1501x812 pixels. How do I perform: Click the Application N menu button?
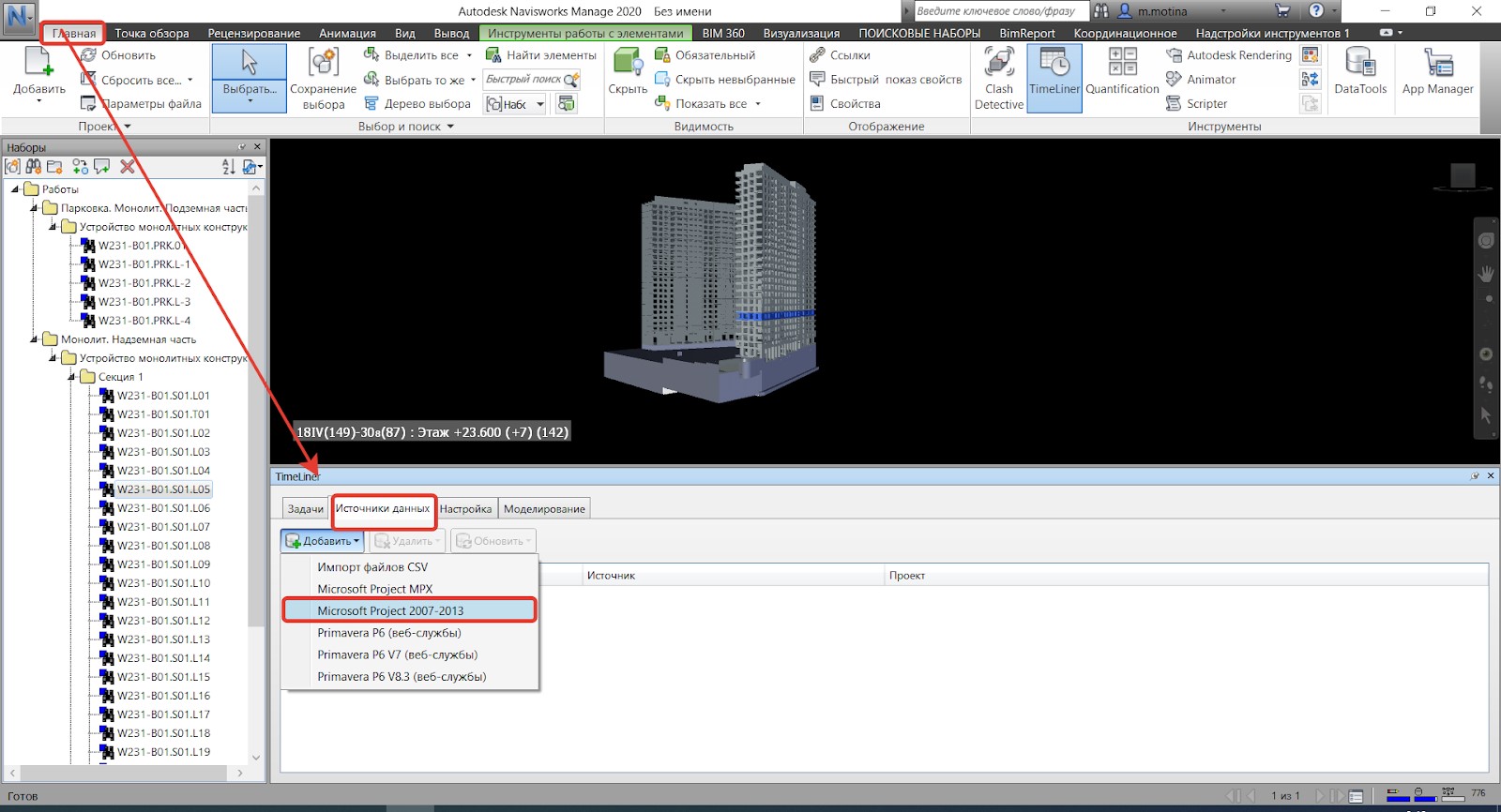click(x=19, y=18)
